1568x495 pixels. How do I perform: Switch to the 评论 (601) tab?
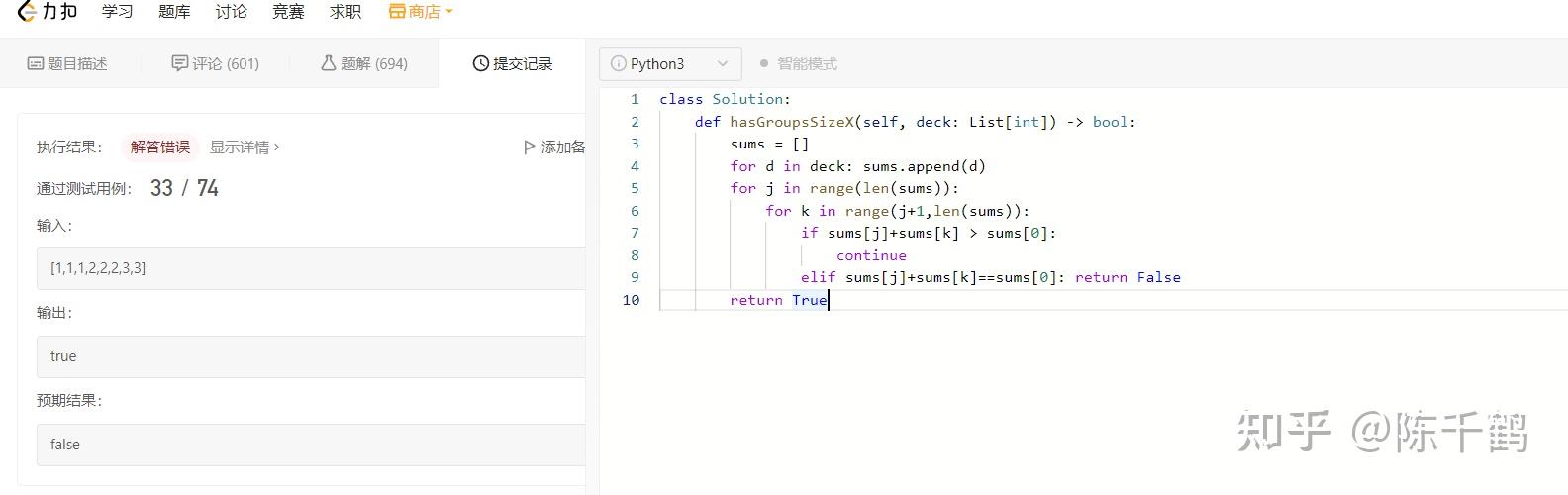(216, 63)
